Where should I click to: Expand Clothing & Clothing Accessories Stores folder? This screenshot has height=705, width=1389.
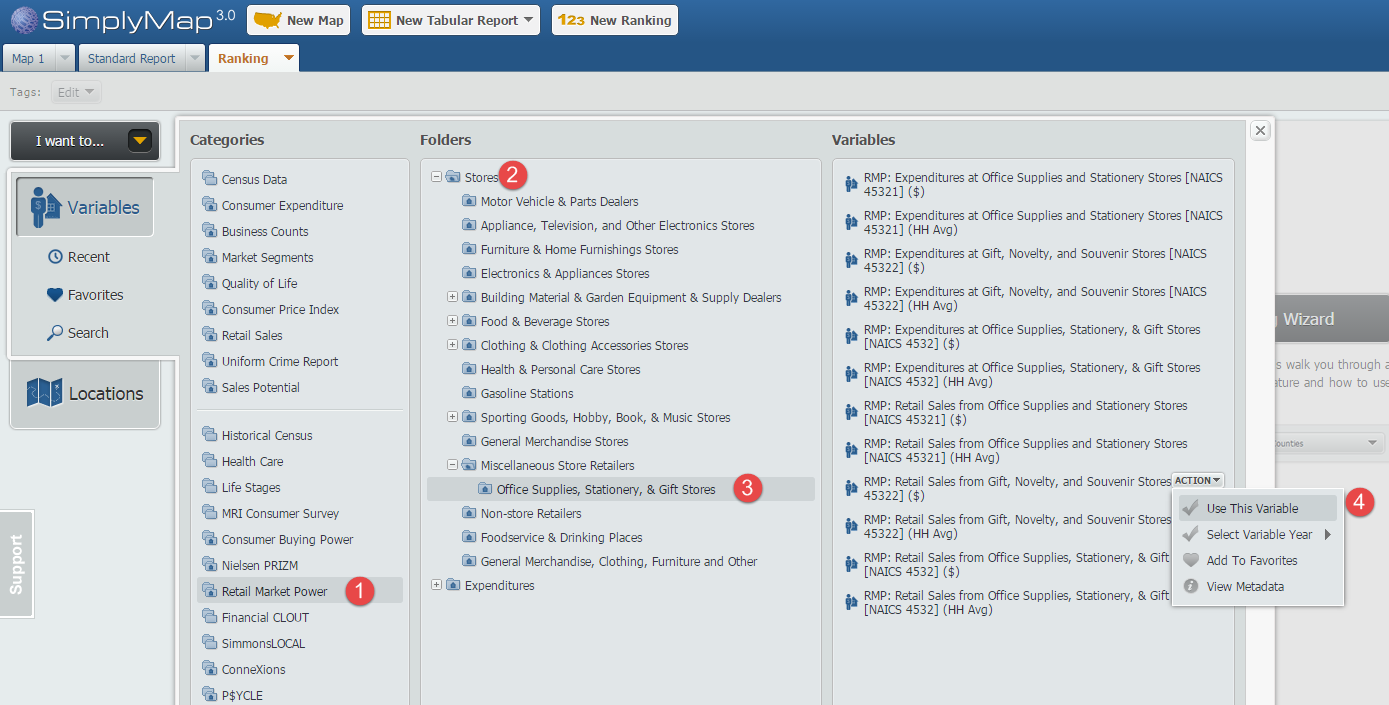pyautogui.click(x=453, y=345)
